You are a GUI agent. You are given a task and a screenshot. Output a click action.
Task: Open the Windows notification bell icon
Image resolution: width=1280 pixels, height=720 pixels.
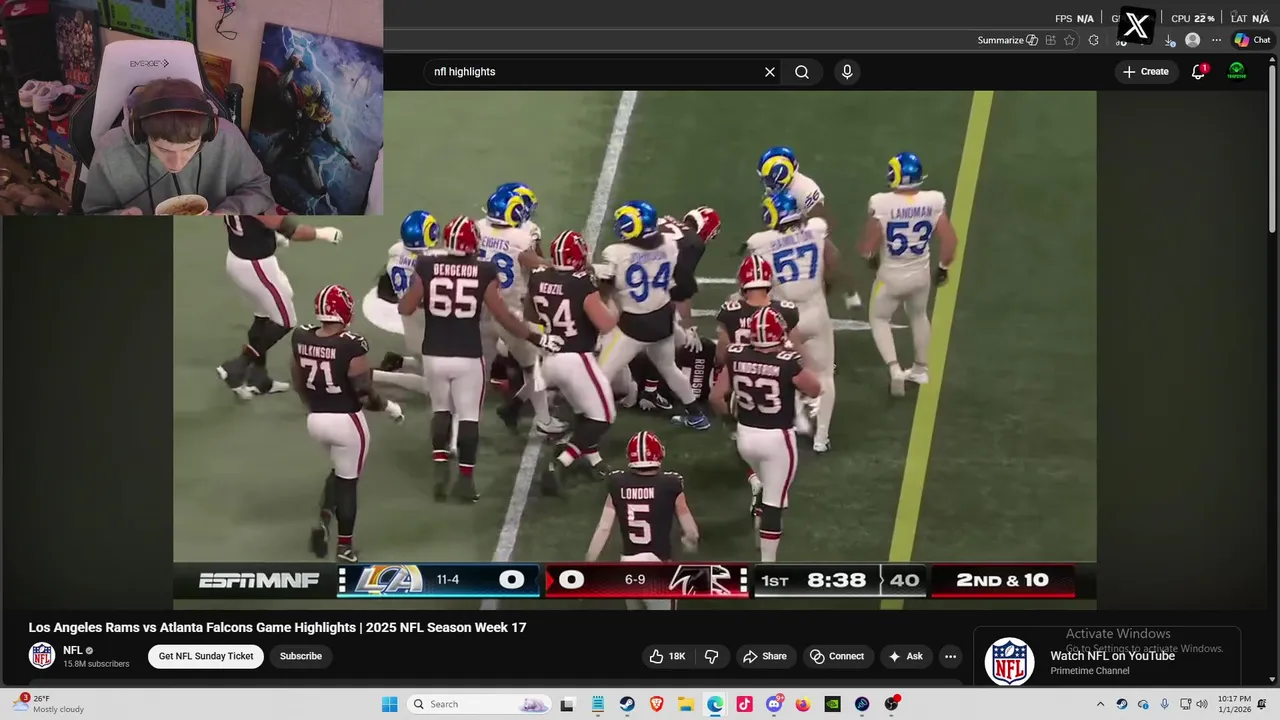tap(1262, 704)
